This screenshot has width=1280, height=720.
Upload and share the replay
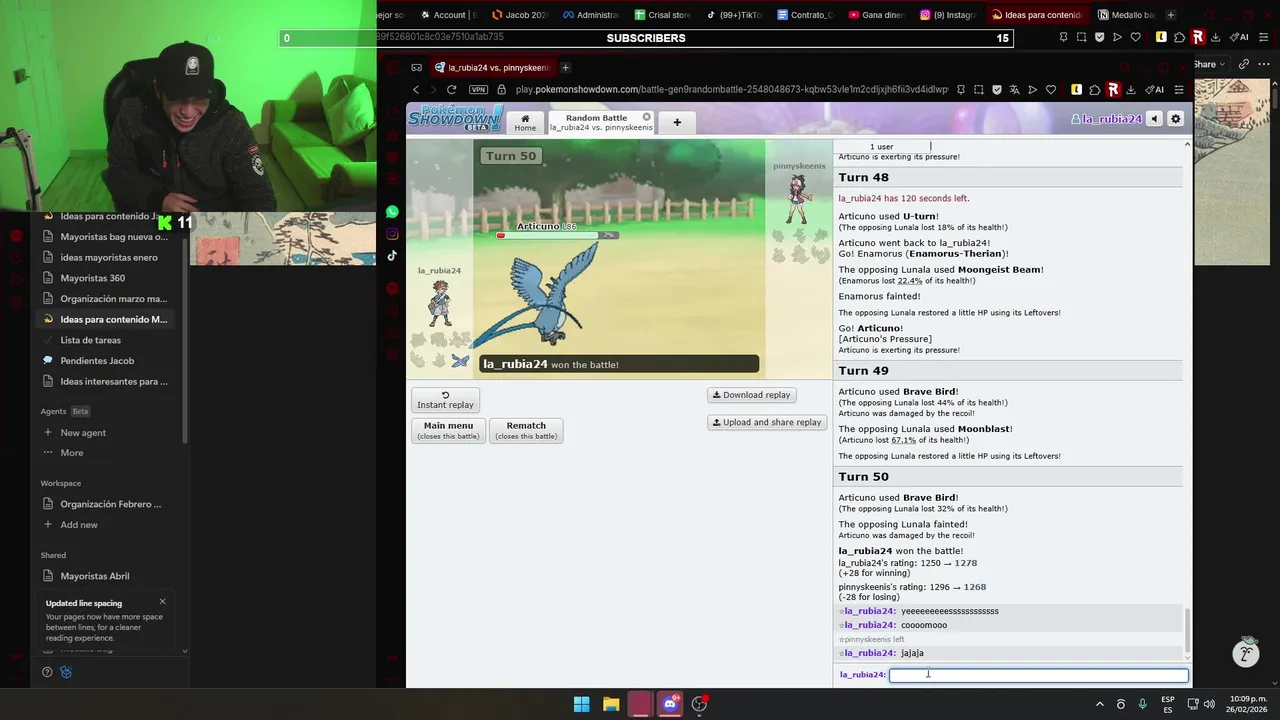point(766,422)
